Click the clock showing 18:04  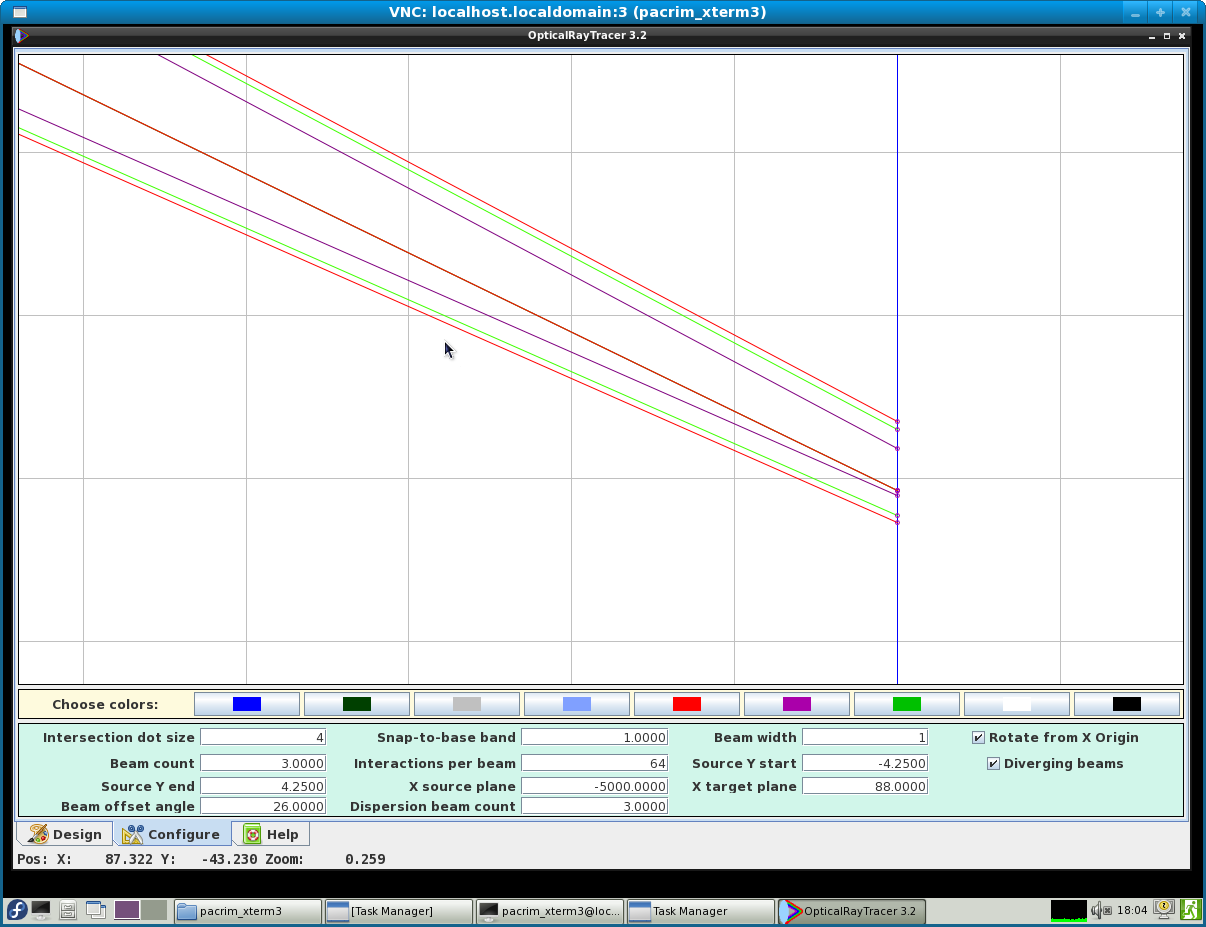tap(1132, 910)
